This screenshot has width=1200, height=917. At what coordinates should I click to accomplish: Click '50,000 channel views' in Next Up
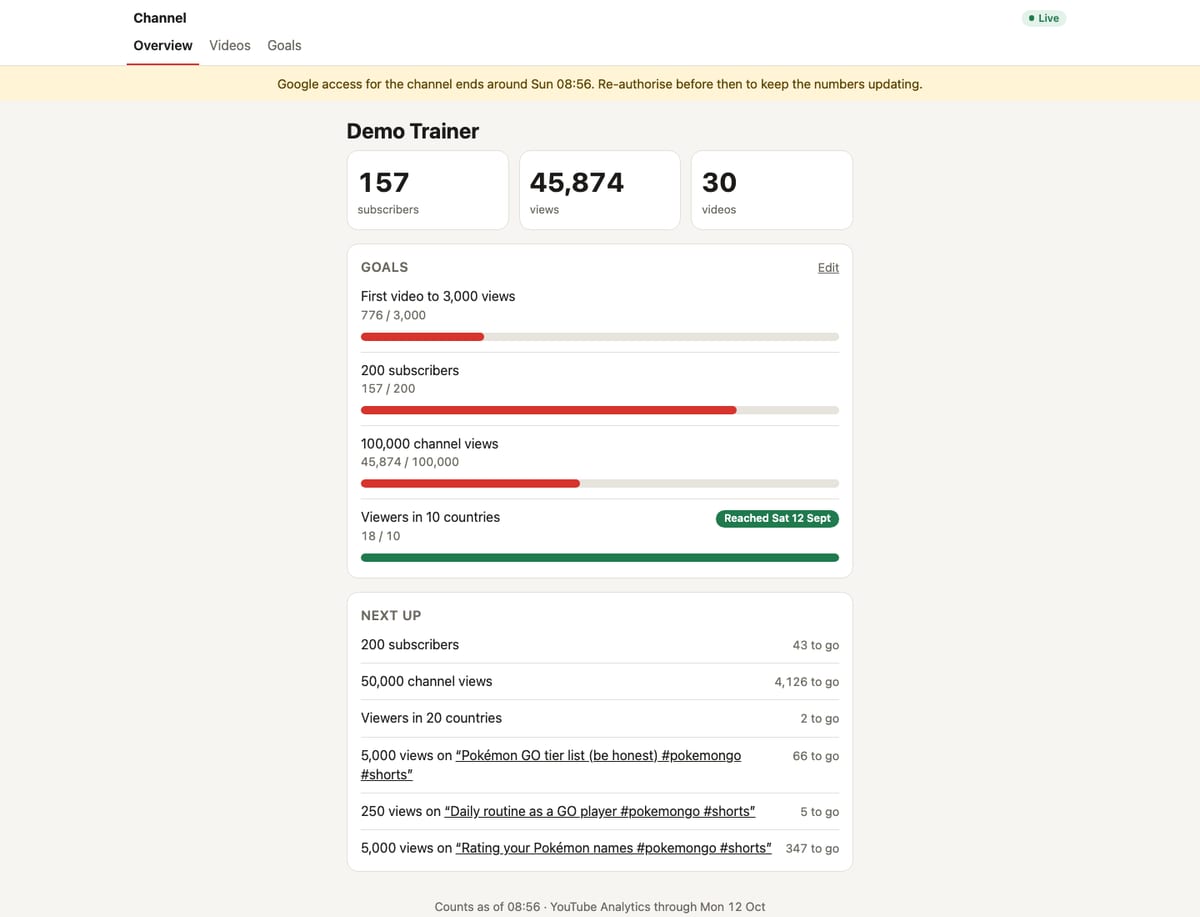pyautogui.click(x=426, y=681)
